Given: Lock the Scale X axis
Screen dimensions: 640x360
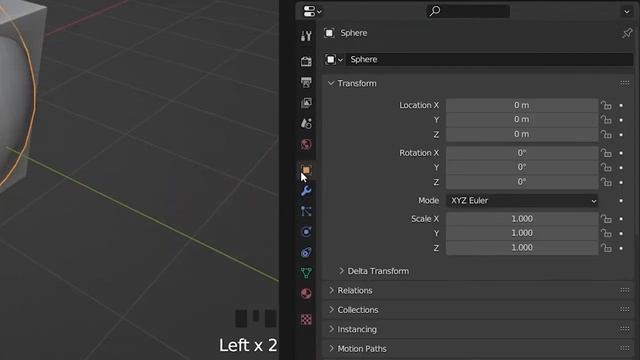Looking at the screenshot, I should [x=606, y=219].
